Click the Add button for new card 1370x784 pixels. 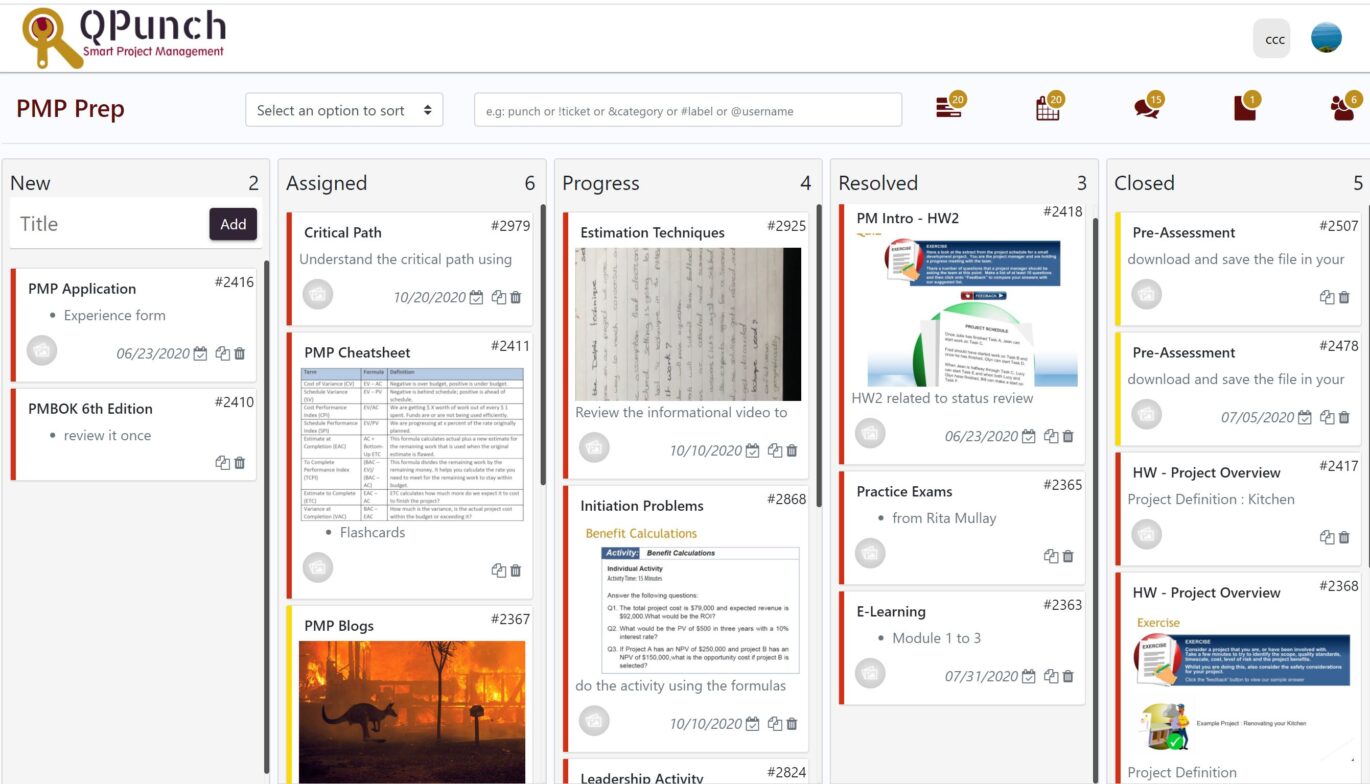click(x=233, y=224)
